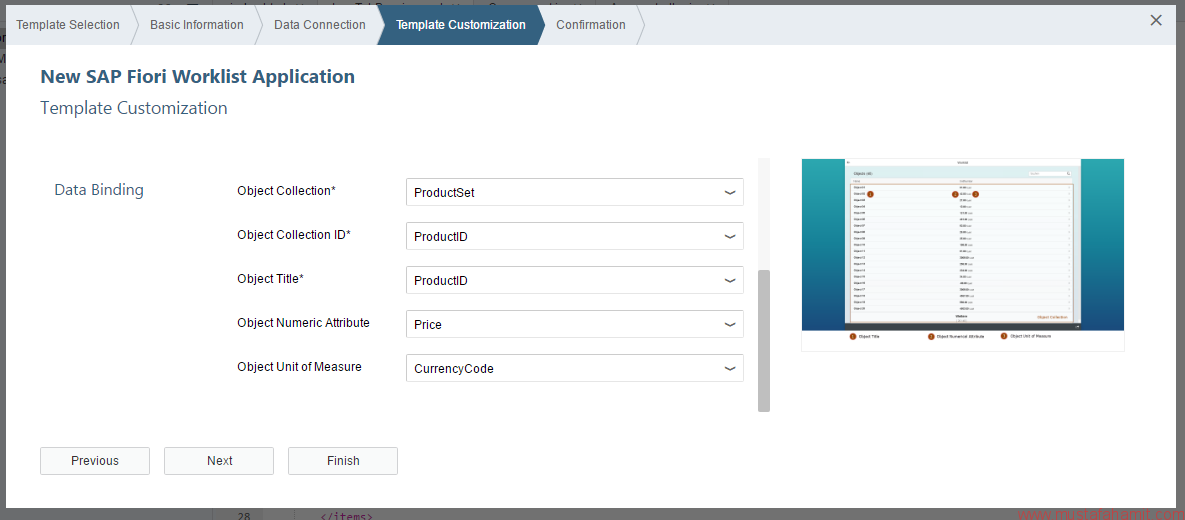The height and width of the screenshot is (520, 1185).
Task: Click the Object Numeric Attribute label
Action: point(304,323)
